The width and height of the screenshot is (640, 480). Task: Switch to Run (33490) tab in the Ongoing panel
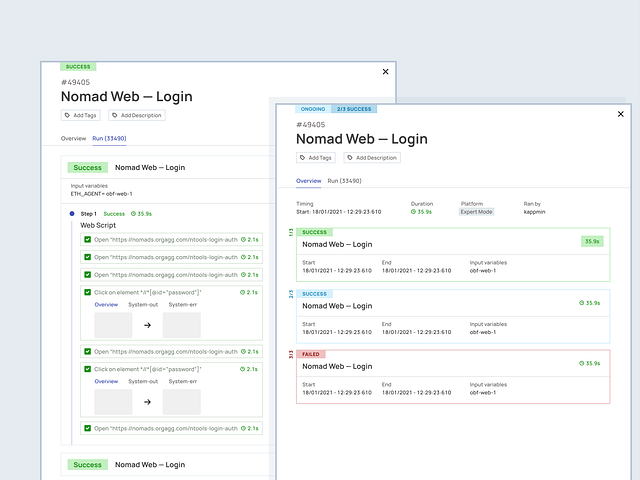[344, 181]
